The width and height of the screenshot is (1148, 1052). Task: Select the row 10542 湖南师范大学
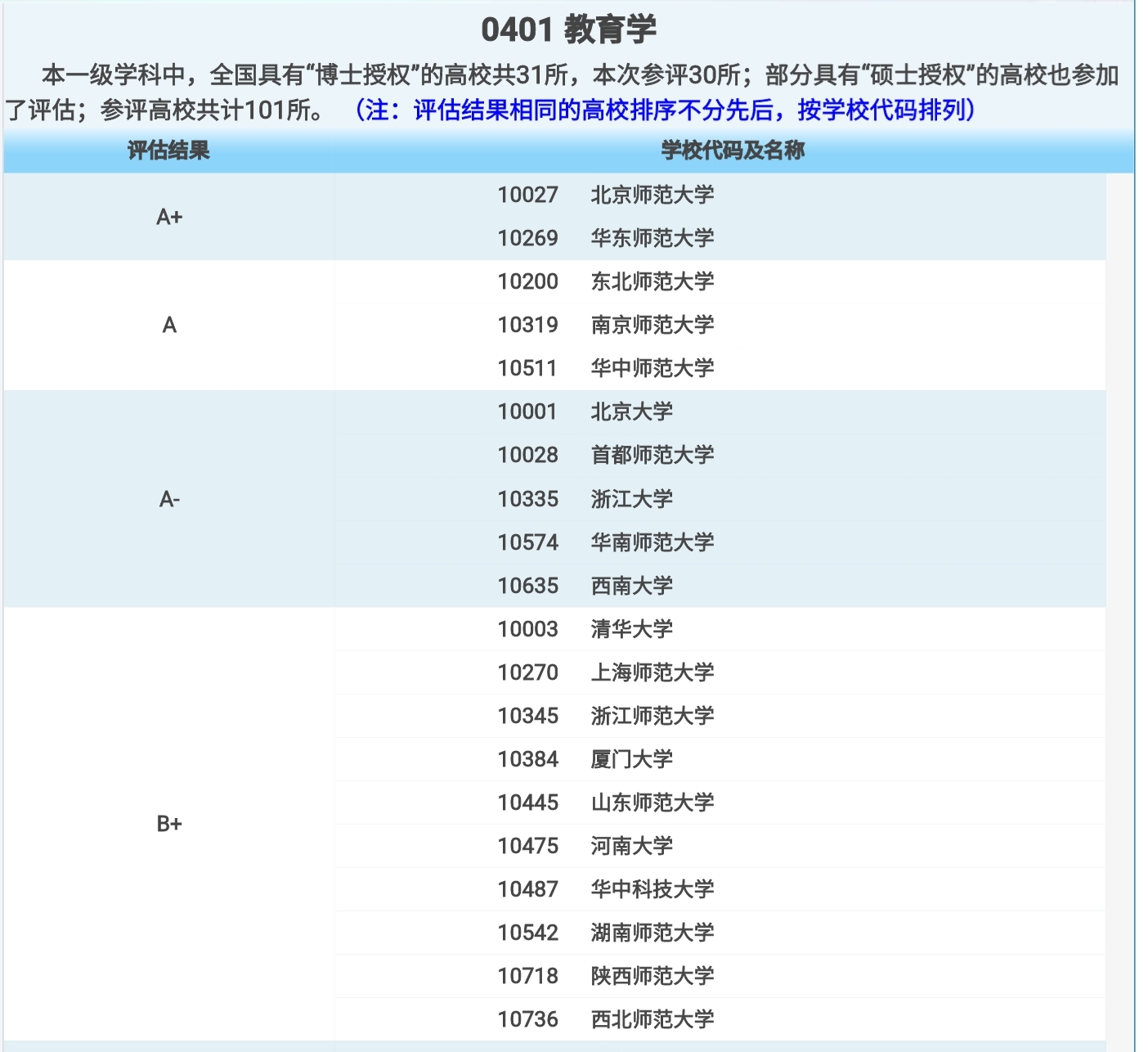(720, 933)
